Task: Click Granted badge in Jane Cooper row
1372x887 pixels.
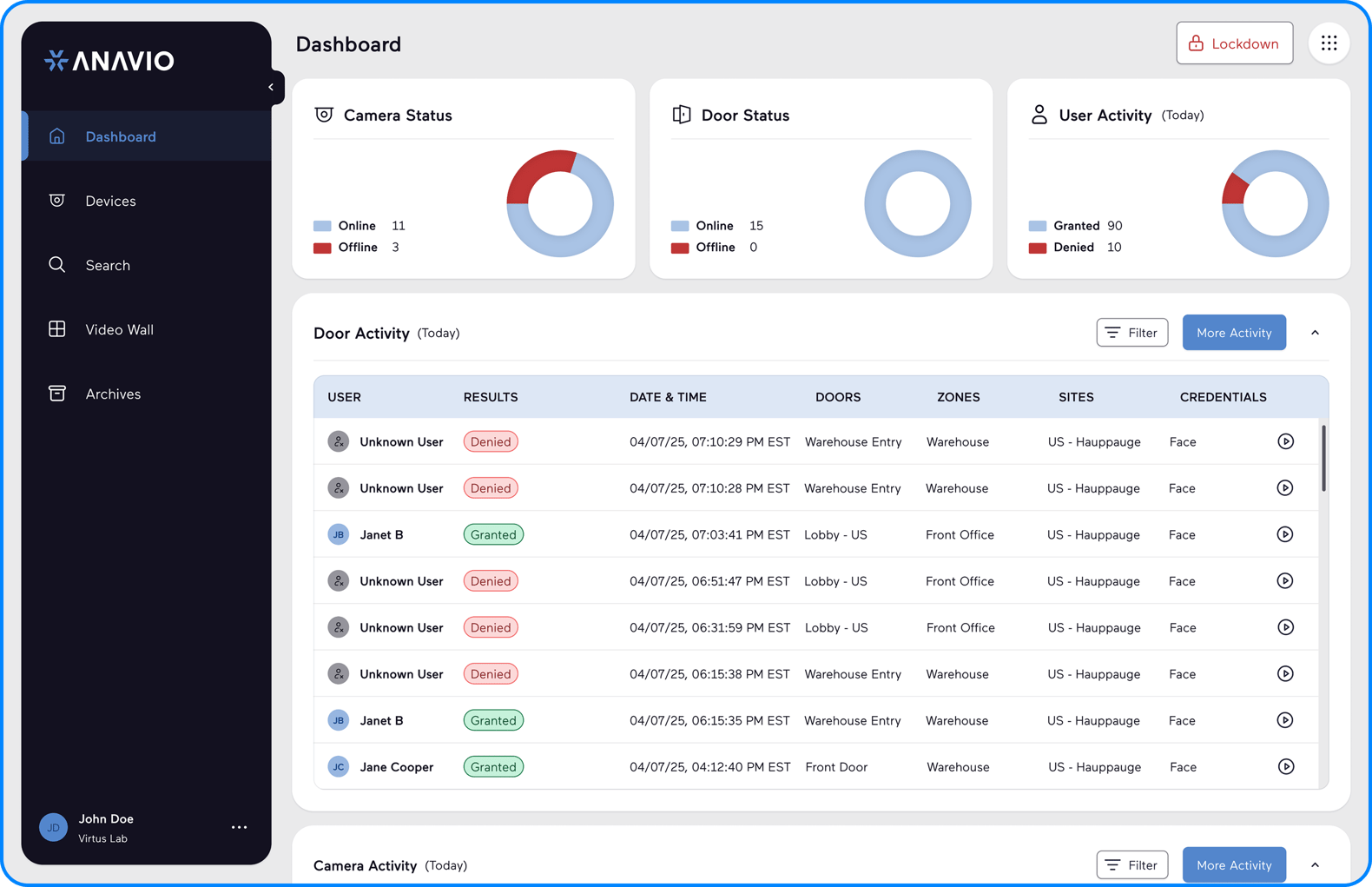Action: [493, 767]
